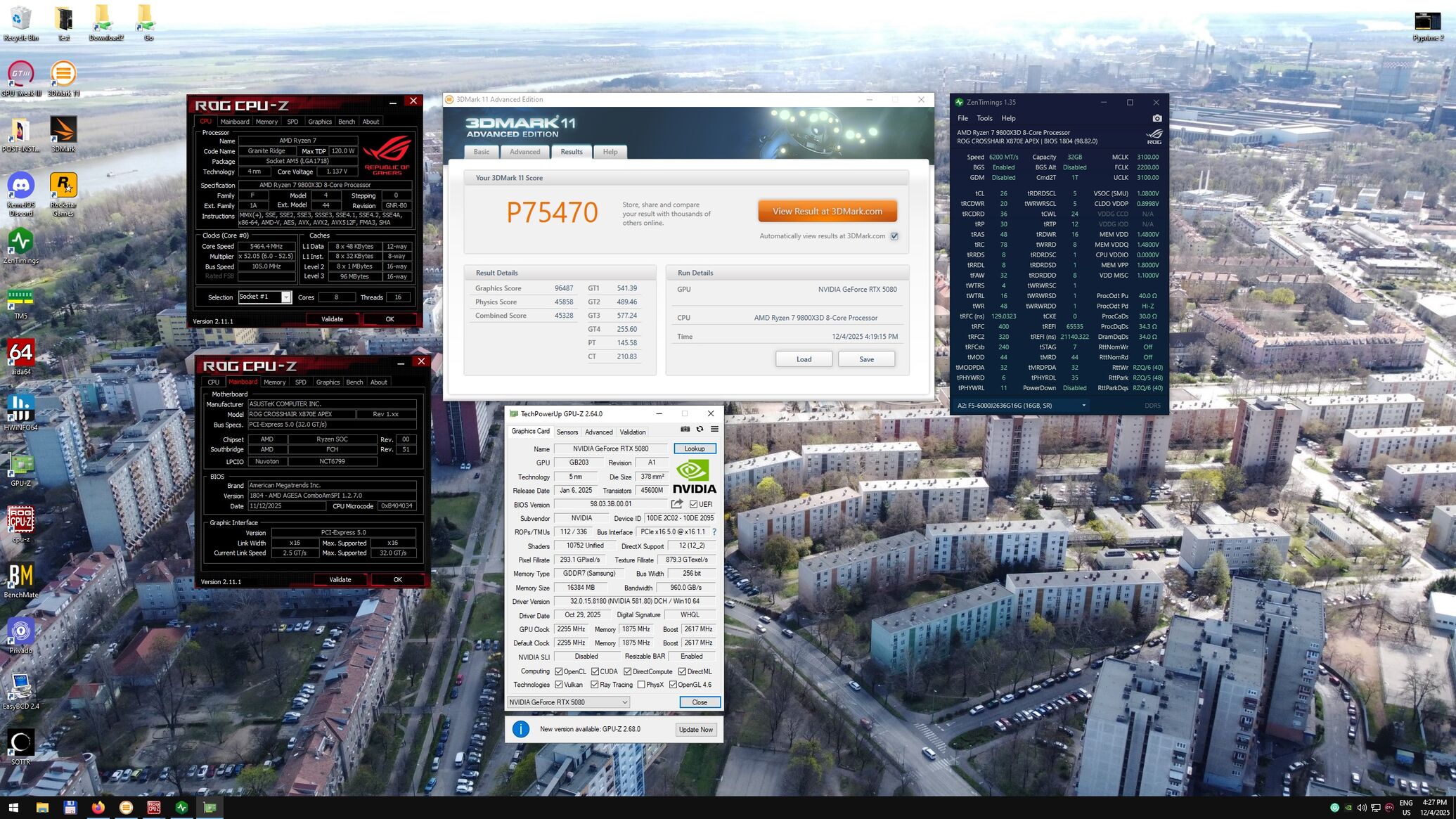1456x819 pixels.
Task: Click the GPU-Z Update Now button
Action: click(695, 730)
